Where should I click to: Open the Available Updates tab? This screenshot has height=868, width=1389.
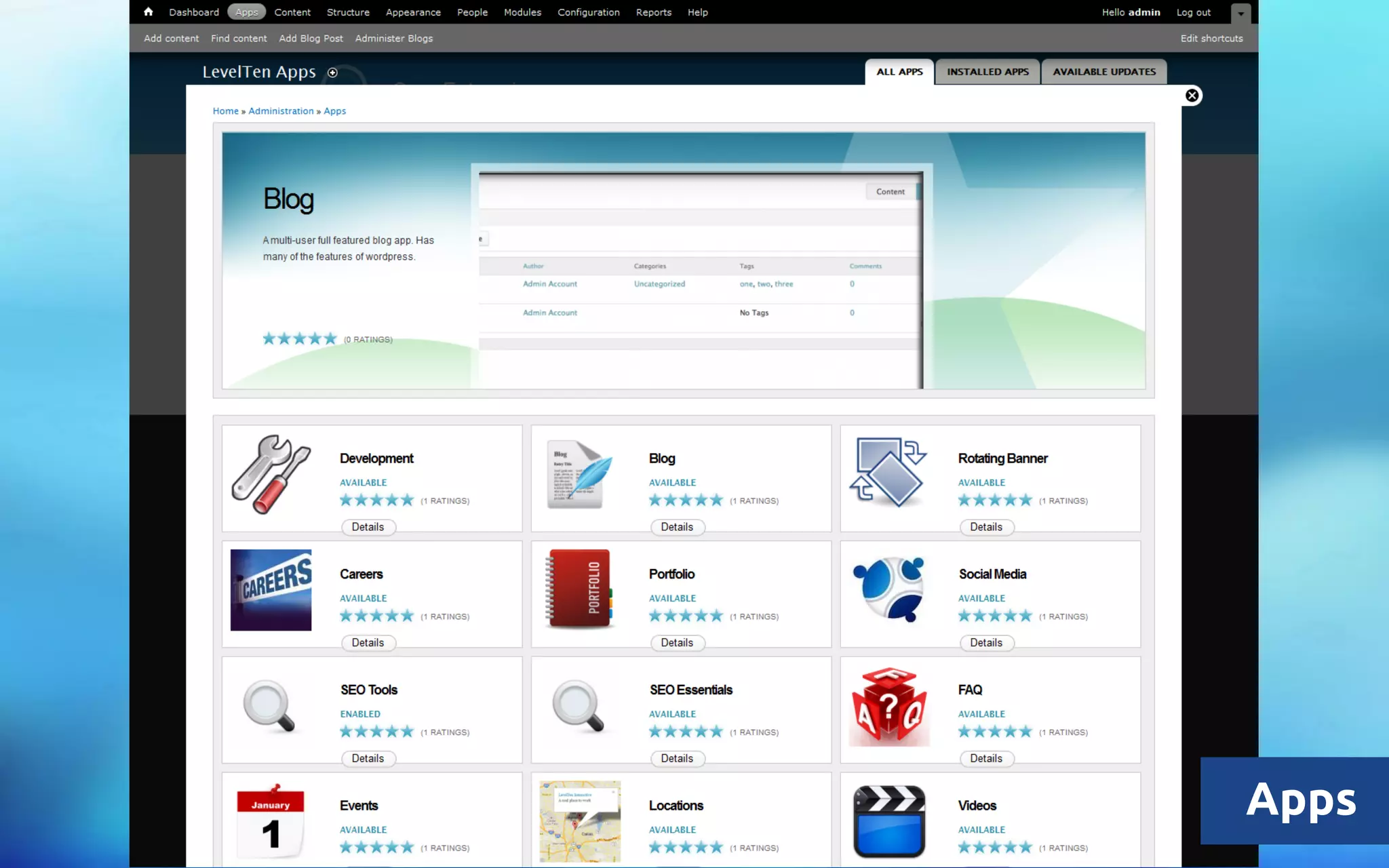(x=1104, y=71)
